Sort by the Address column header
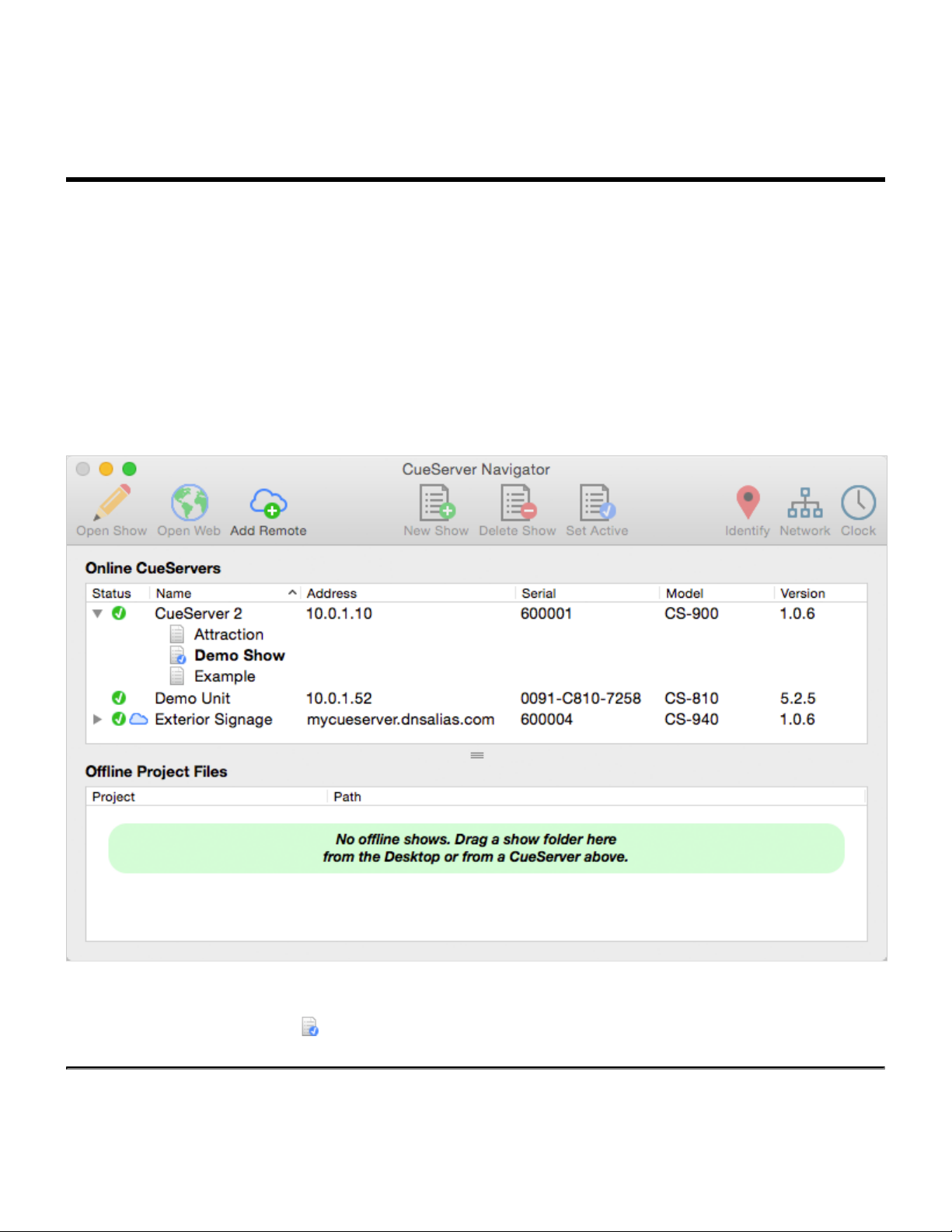Image resolution: width=952 pixels, height=1232 pixels. (408, 593)
